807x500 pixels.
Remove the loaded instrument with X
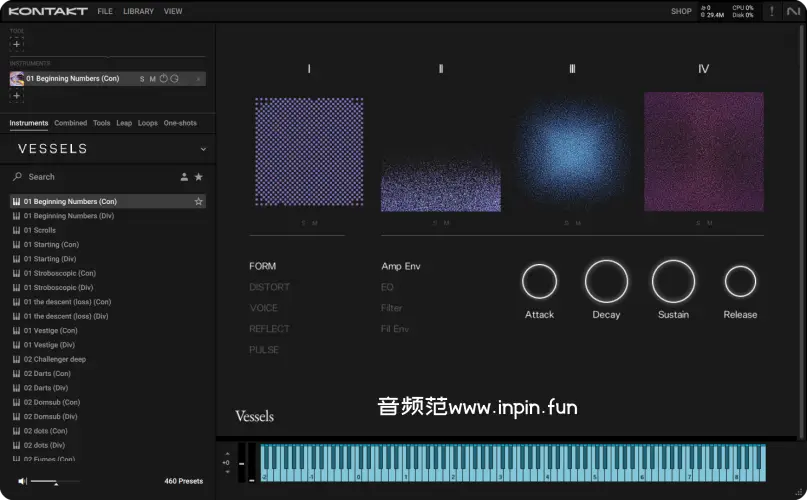pos(198,79)
